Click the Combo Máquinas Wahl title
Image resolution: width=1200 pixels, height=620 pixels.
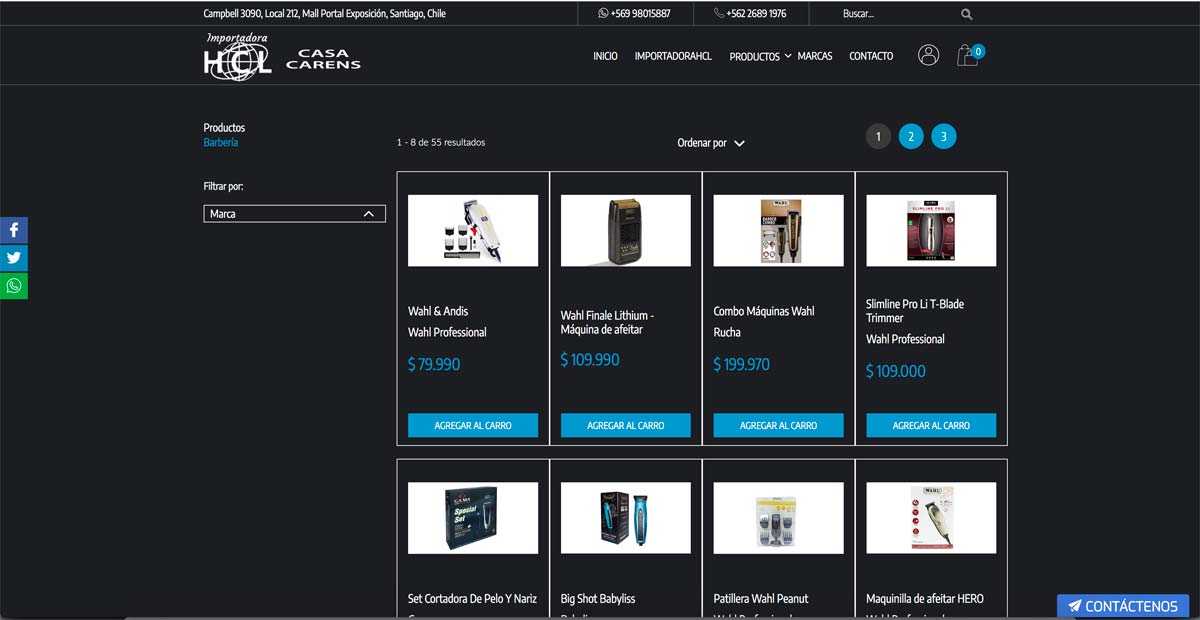(764, 311)
